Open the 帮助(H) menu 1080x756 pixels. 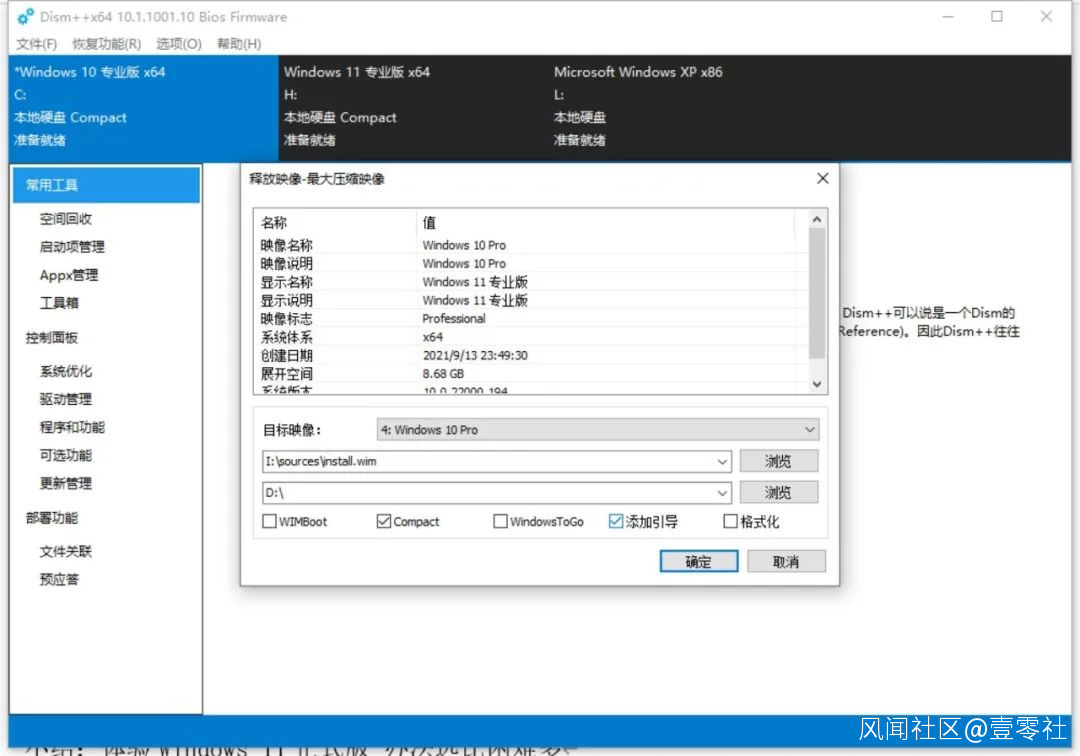coord(239,44)
